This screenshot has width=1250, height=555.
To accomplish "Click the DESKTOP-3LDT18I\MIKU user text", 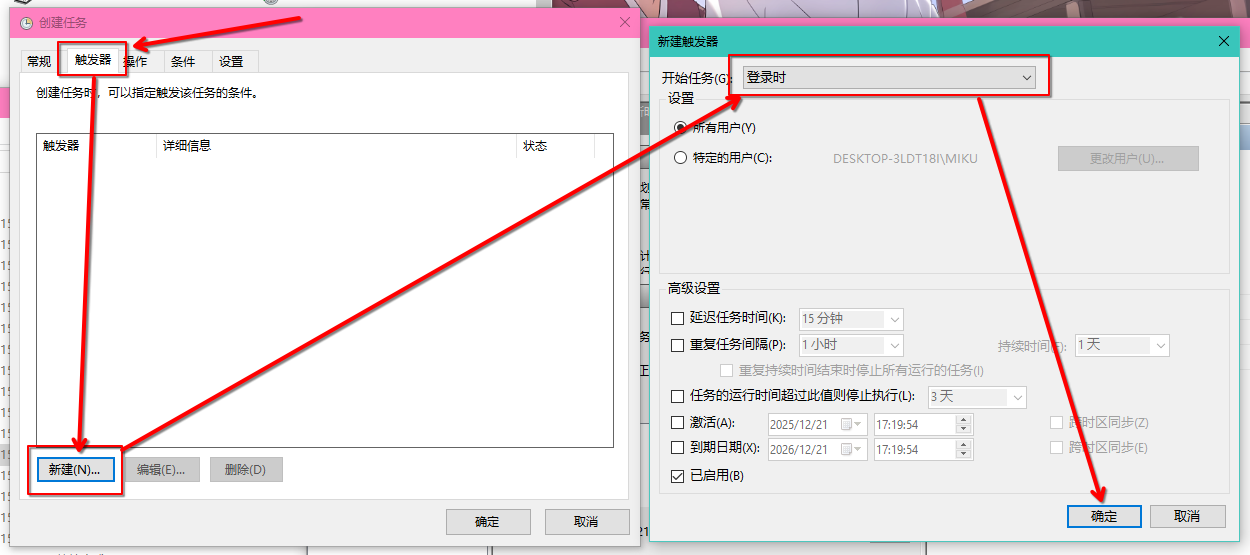I will [x=905, y=158].
